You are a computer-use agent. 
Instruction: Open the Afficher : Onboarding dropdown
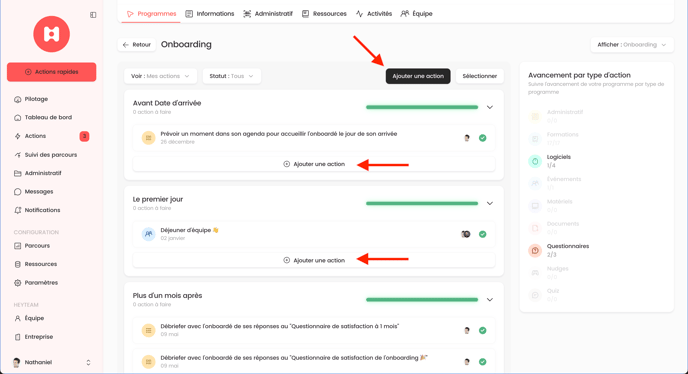click(632, 45)
